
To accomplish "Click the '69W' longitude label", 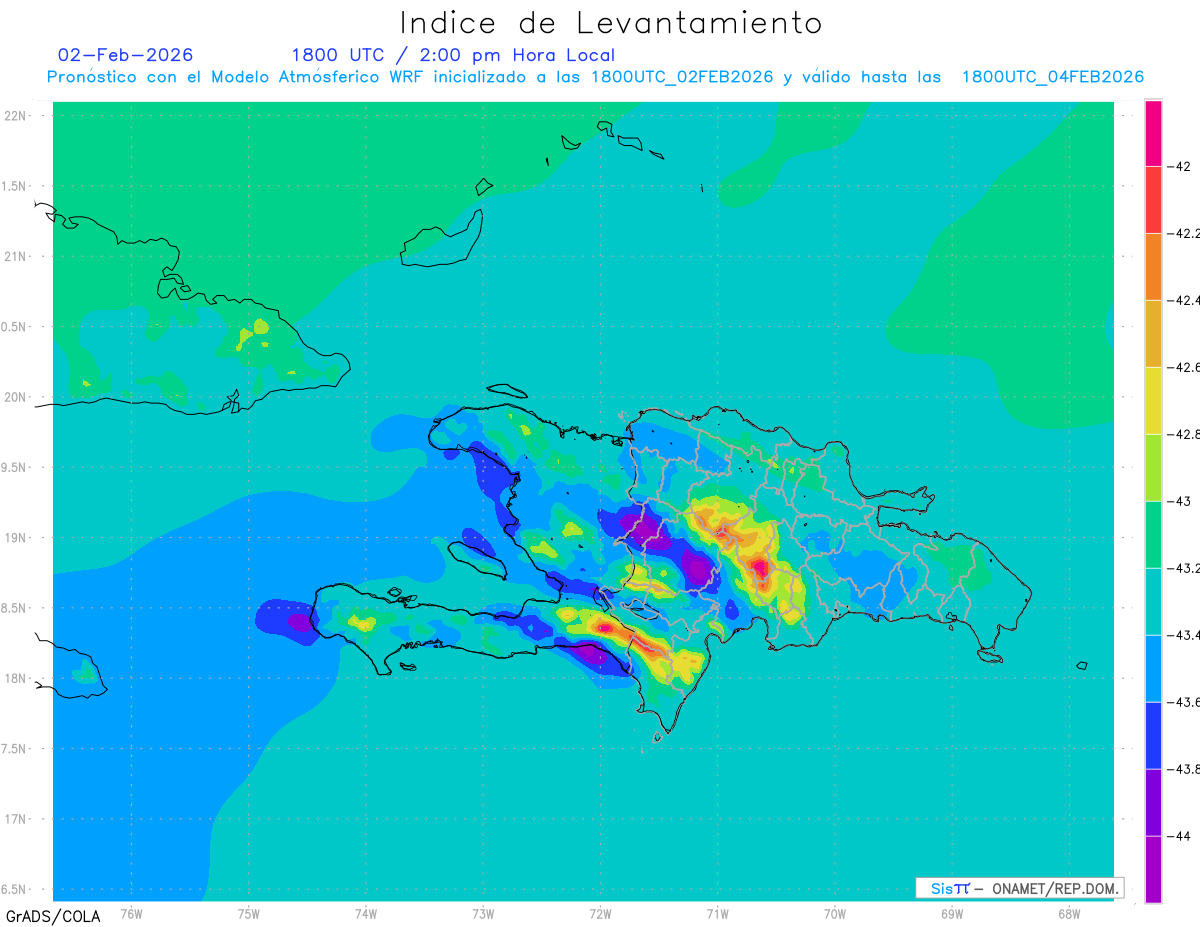I will coord(952,912).
